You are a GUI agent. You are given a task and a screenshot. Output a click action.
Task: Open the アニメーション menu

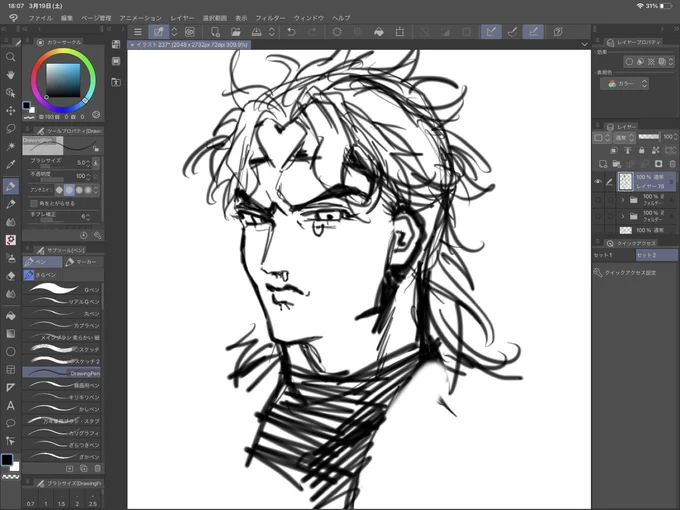(141, 18)
